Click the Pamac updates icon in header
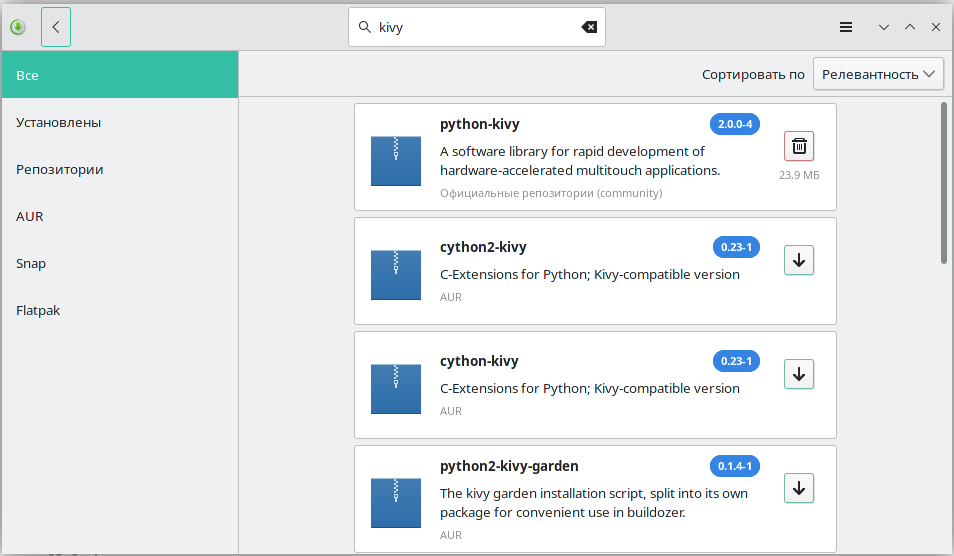Image resolution: width=954 pixels, height=556 pixels. click(x=17, y=27)
